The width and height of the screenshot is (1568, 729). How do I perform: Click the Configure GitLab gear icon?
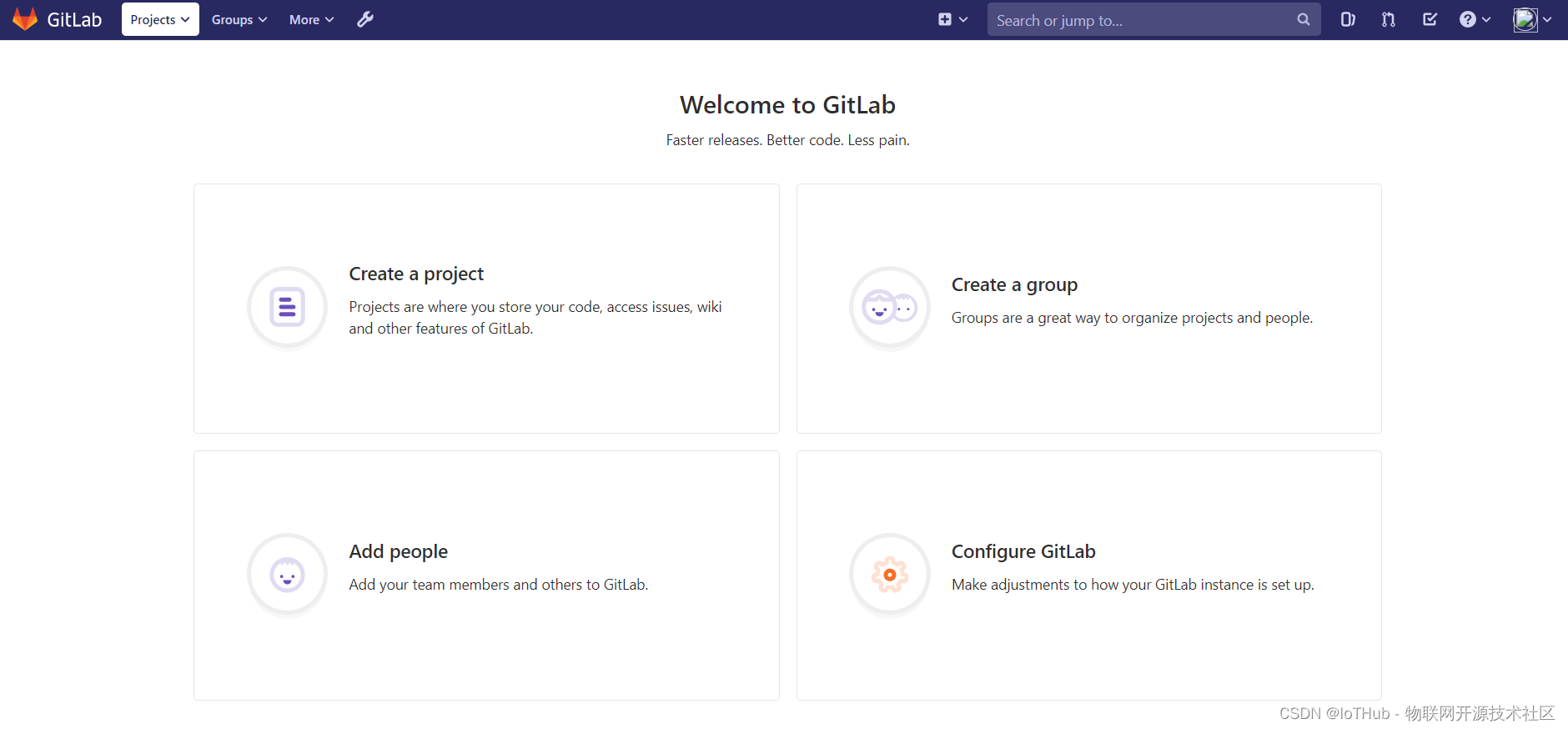pos(889,574)
